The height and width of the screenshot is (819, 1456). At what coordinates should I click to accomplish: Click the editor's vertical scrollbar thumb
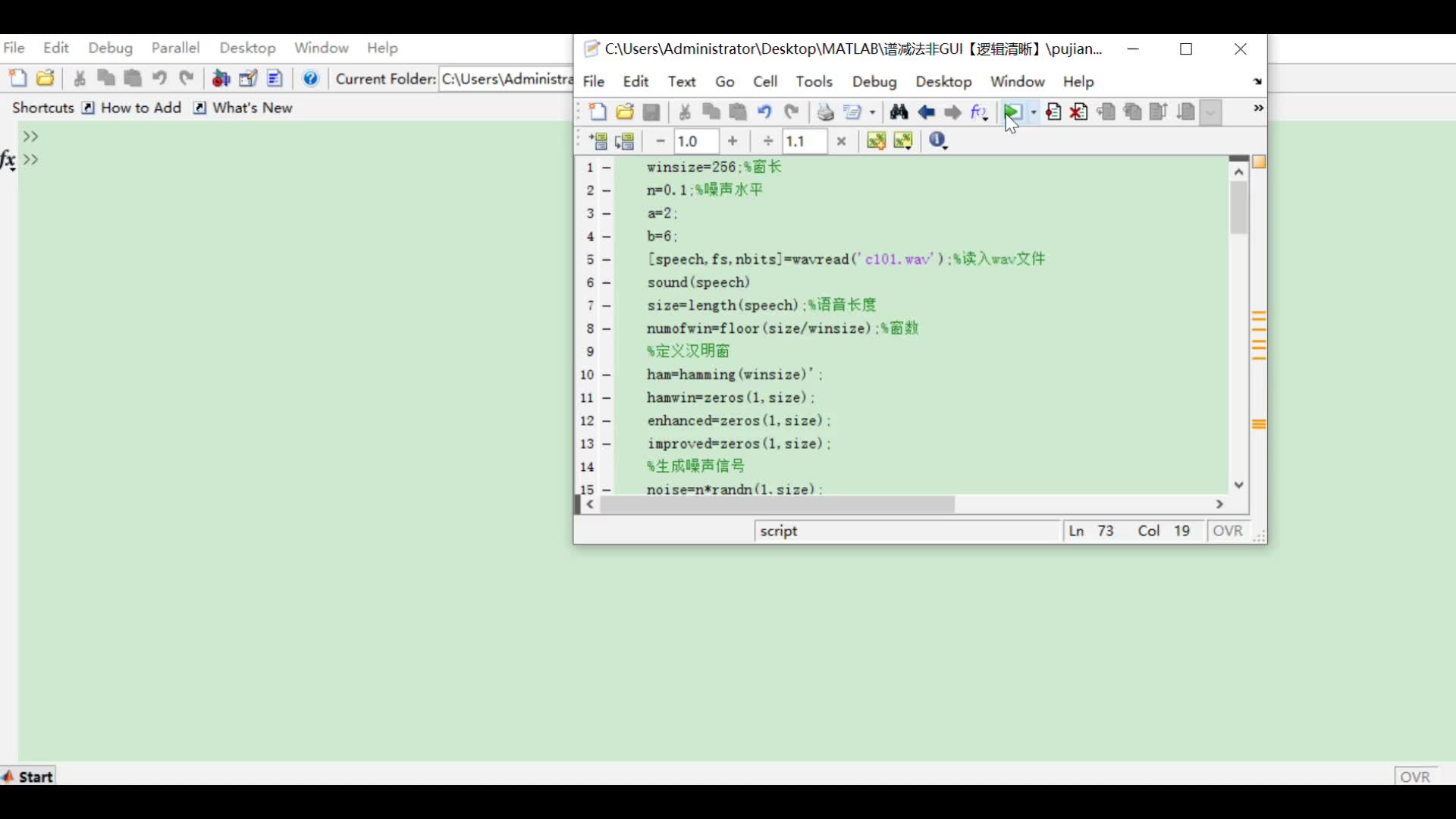pos(1239,208)
